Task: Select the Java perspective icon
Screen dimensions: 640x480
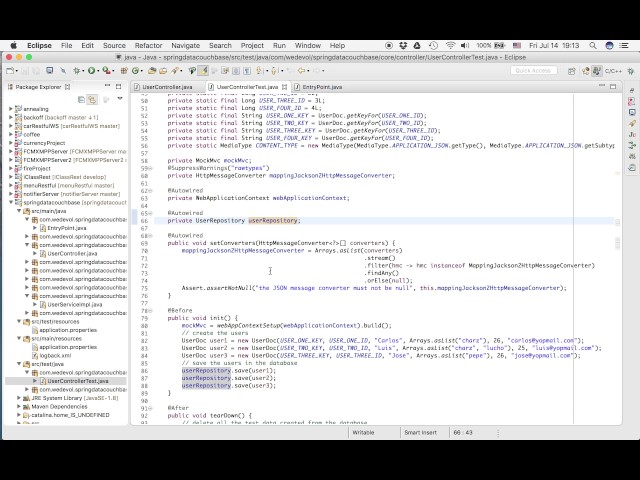Action: [597, 71]
